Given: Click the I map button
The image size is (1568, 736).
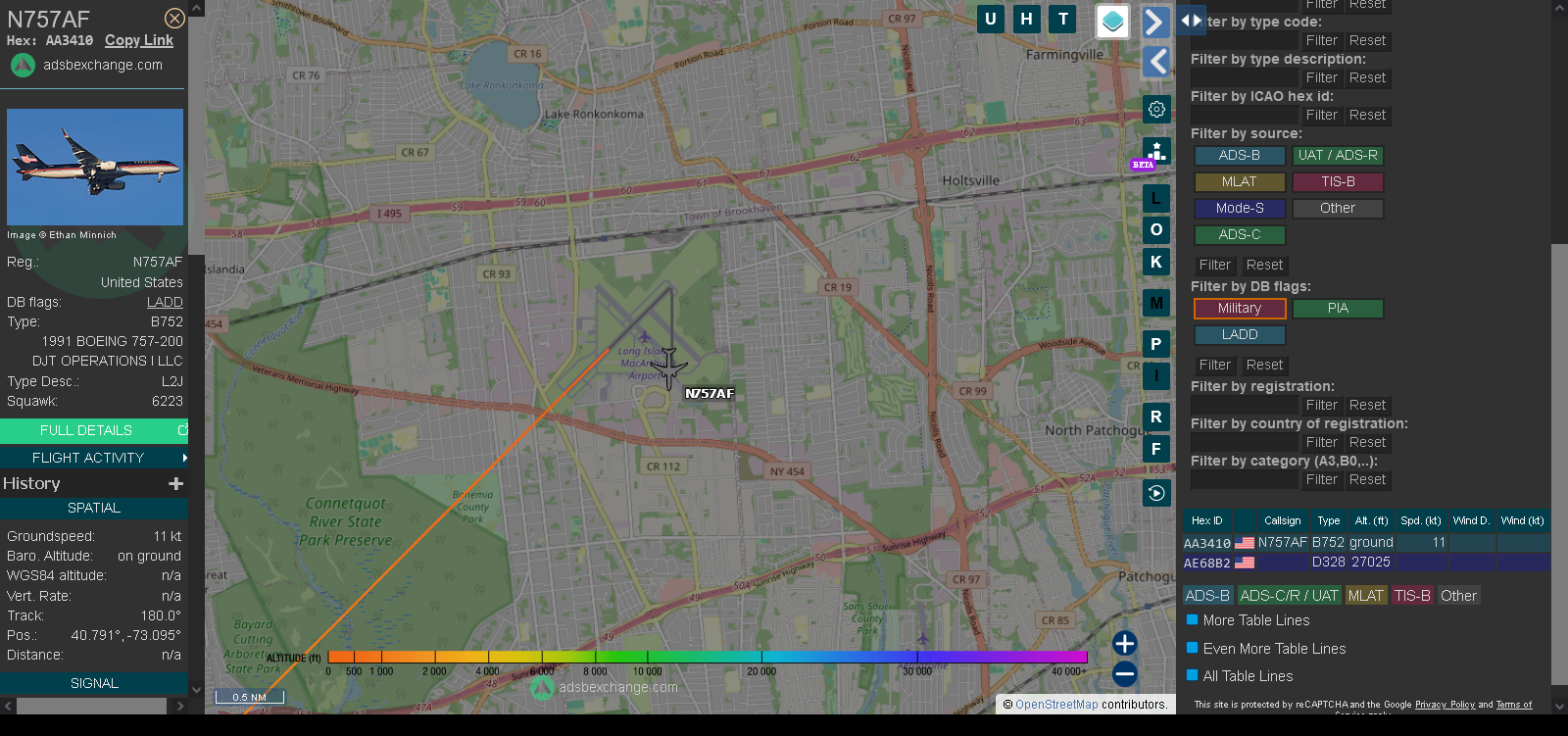Looking at the screenshot, I should (1156, 376).
